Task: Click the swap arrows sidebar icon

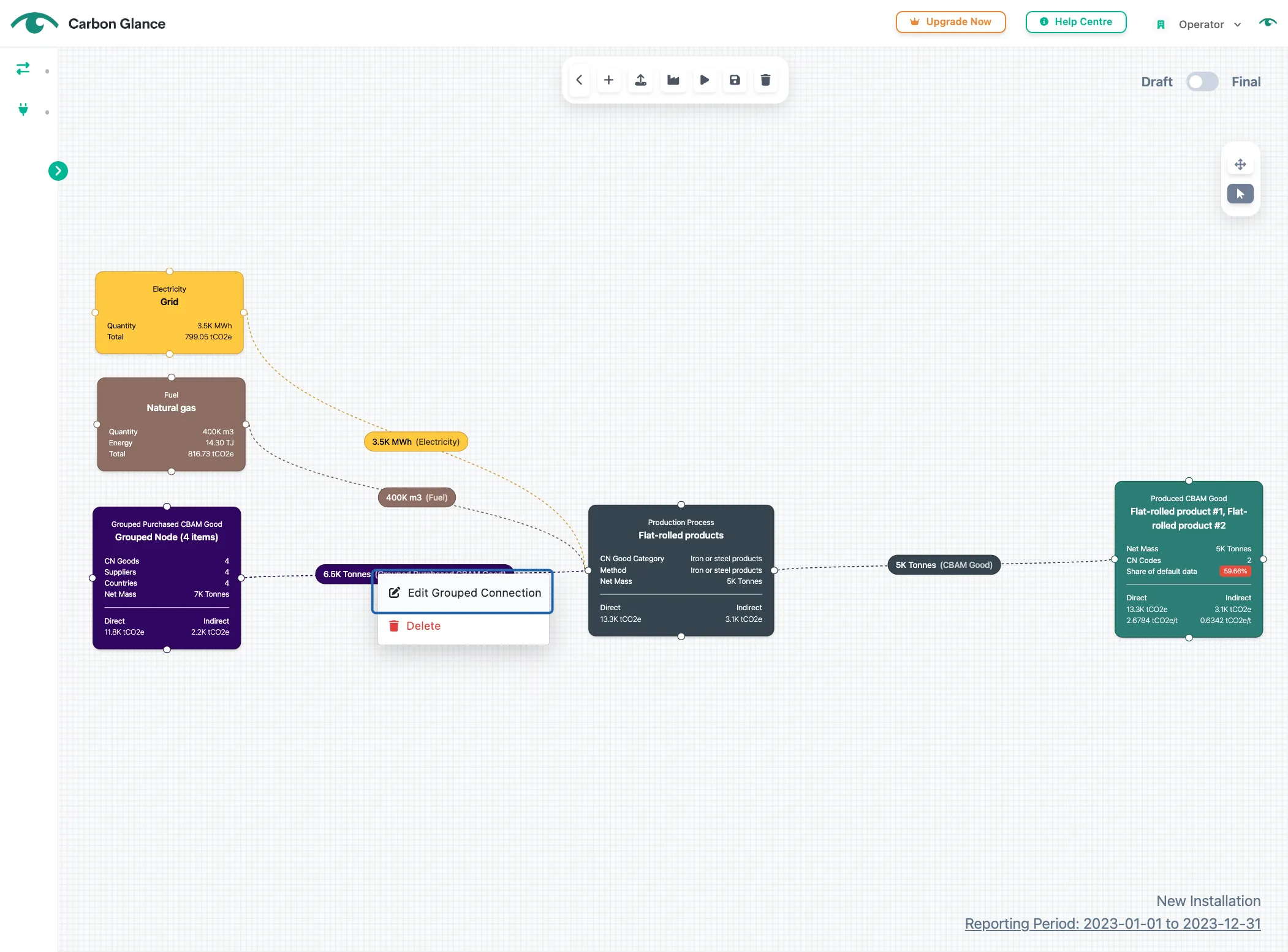Action: [x=23, y=69]
